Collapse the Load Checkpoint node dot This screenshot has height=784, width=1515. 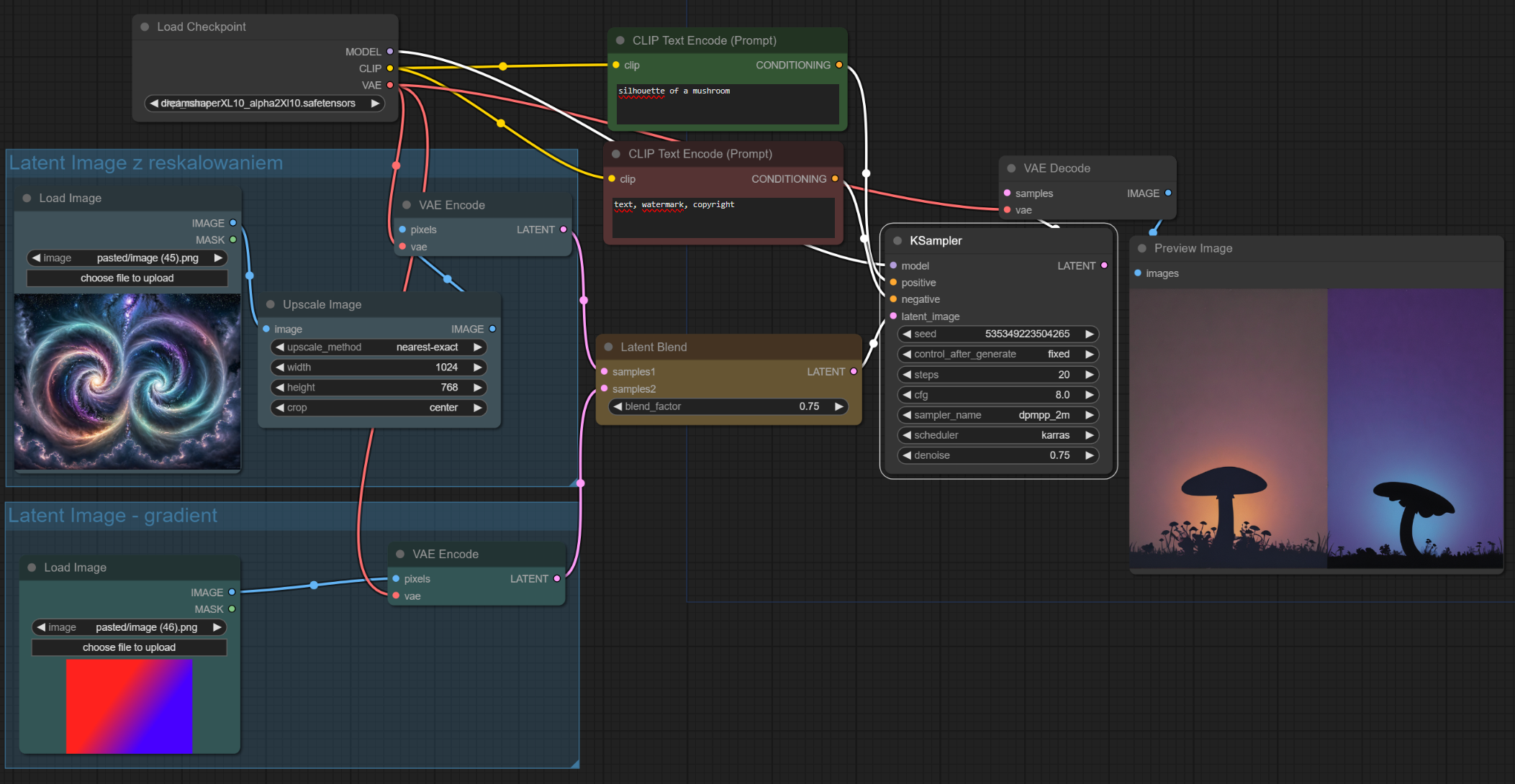(145, 27)
